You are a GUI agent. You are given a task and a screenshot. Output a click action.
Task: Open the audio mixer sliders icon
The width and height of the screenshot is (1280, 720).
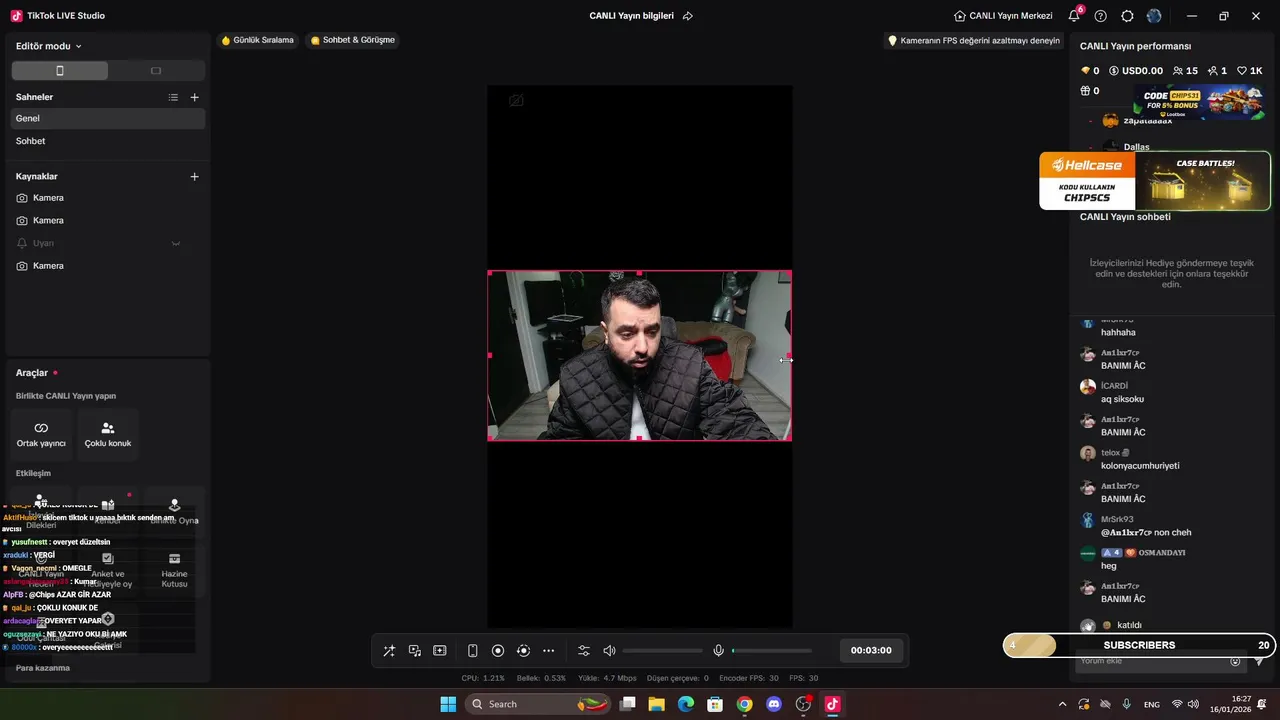(x=584, y=651)
